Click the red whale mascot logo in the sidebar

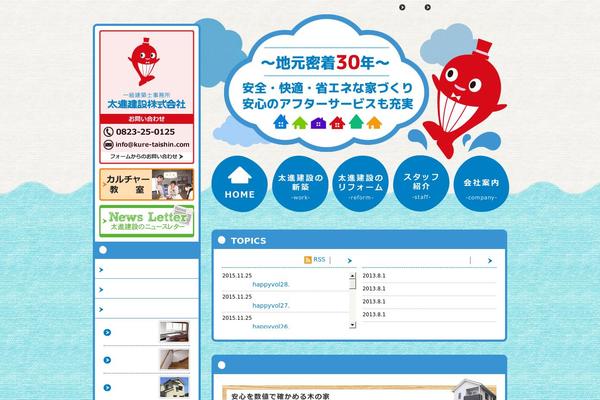(x=144, y=62)
